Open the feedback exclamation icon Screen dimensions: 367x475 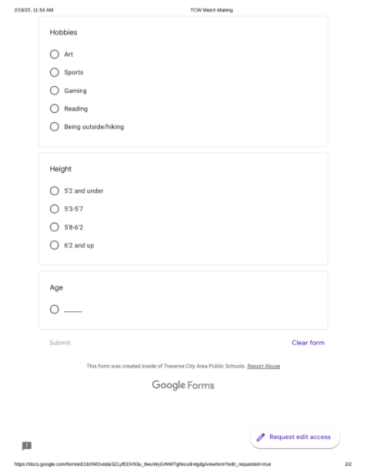coord(27,446)
